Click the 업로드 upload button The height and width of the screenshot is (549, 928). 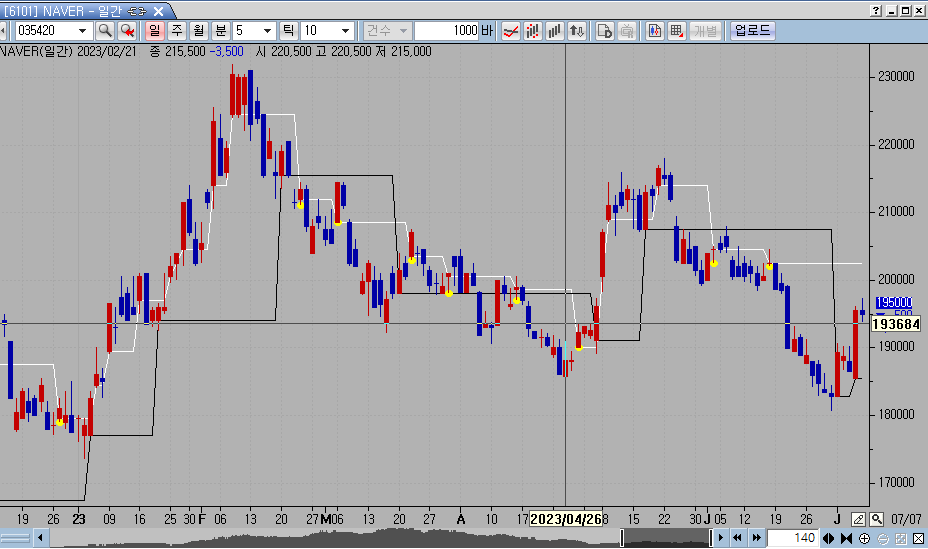click(x=752, y=31)
